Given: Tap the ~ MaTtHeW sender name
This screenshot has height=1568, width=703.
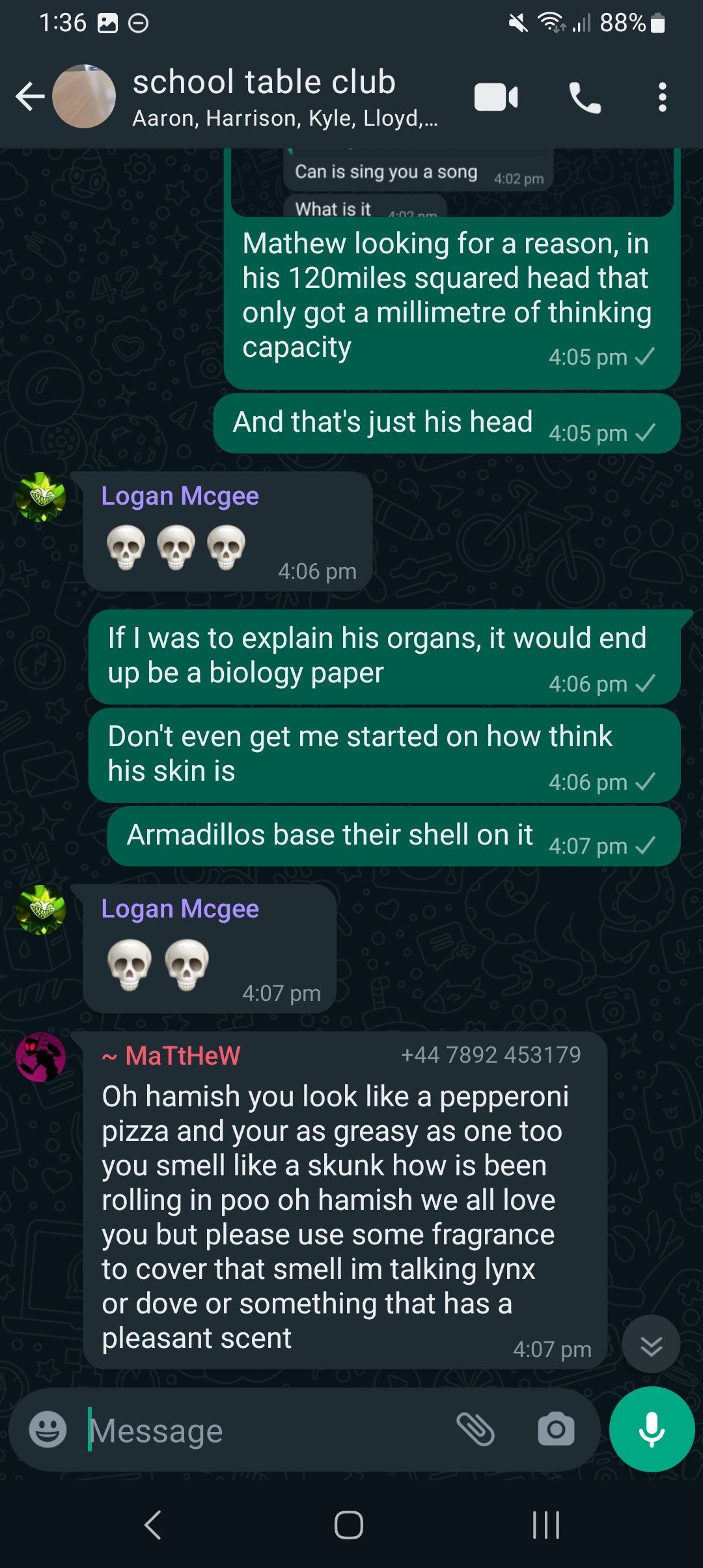Looking at the screenshot, I should 171,1055.
